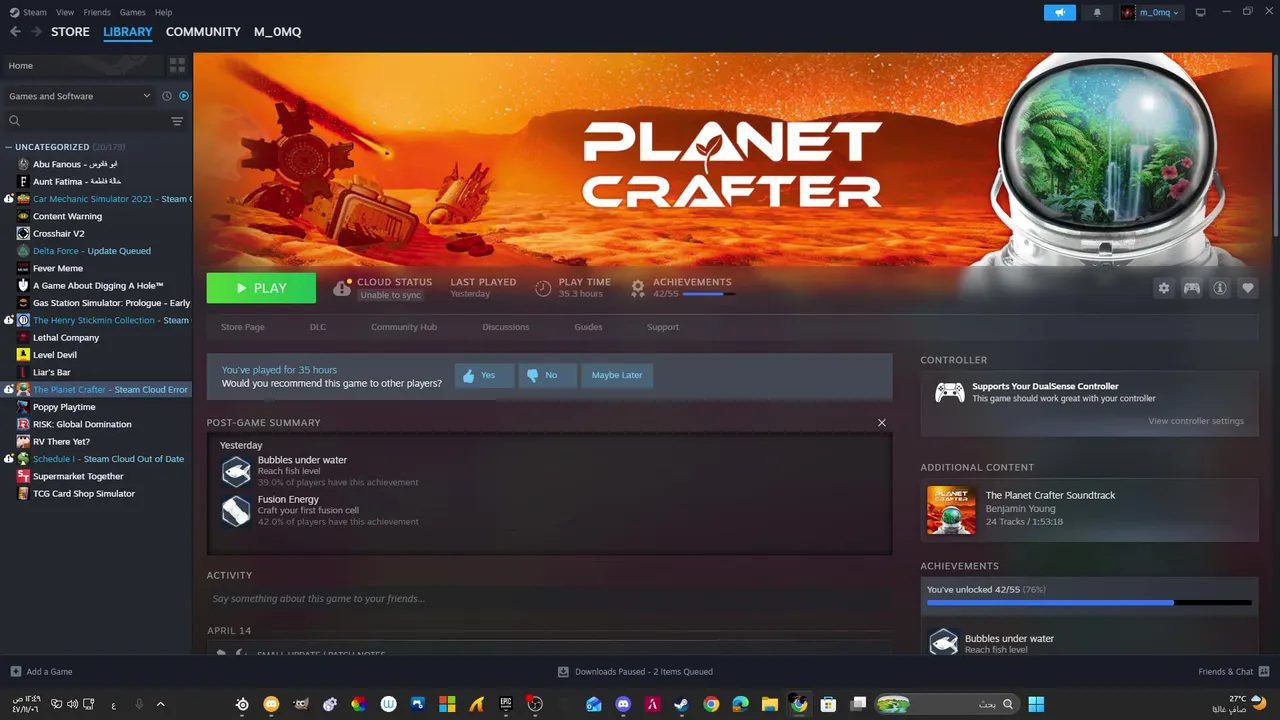Go to the STORE tab
Image resolution: width=1280 pixels, height=720 pixels.
pyautogui.click(x=70, y=32)
